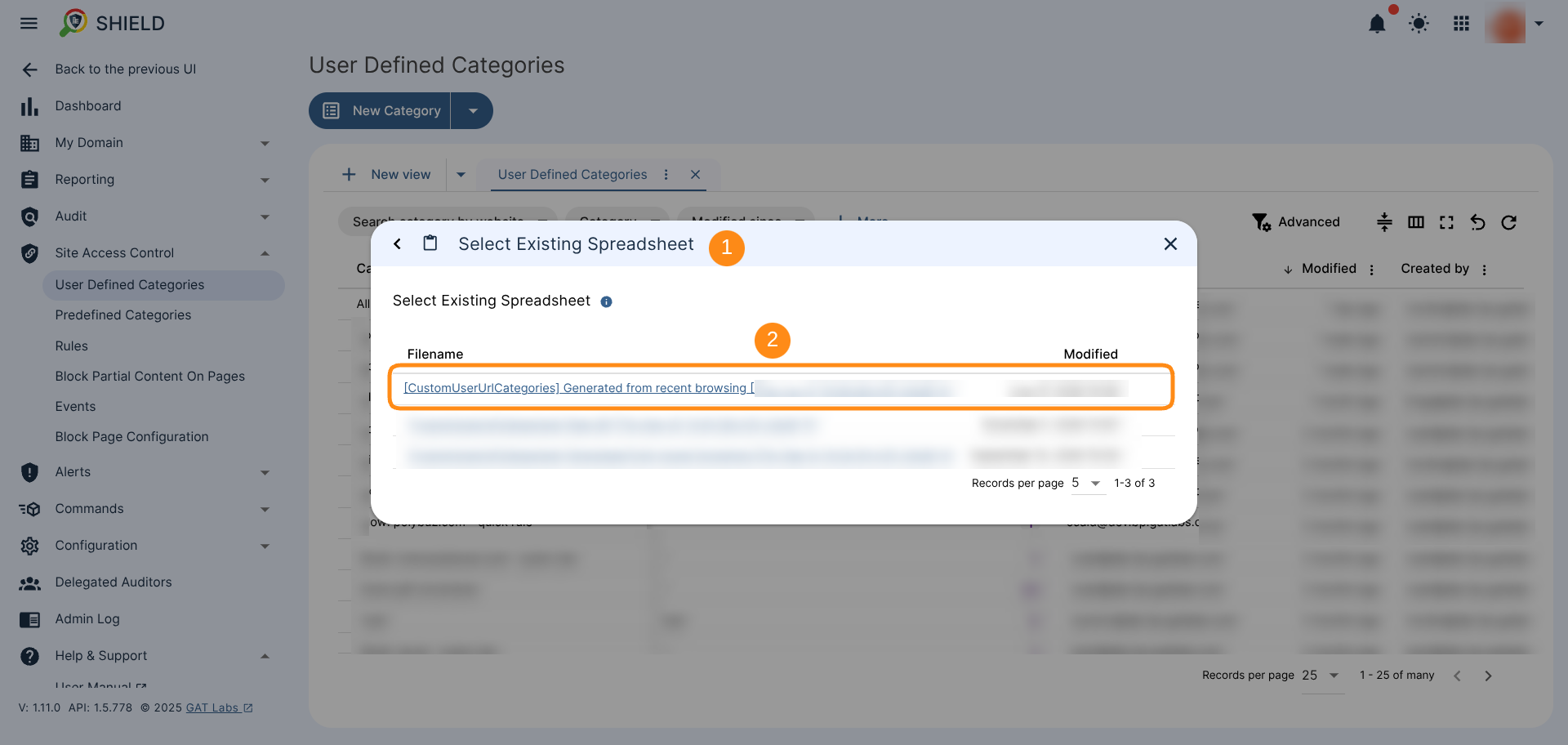This screenshot has width=1568, height=745.
Task: Collapse the Site Access Control section
Action: point(265,253)
